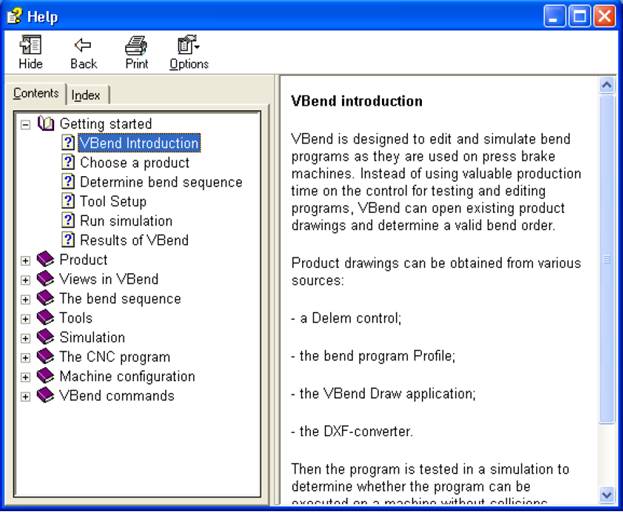The height and width of the screenshot is (512, 623).
Task: Minimize the Help window
Action: [554, 16]
